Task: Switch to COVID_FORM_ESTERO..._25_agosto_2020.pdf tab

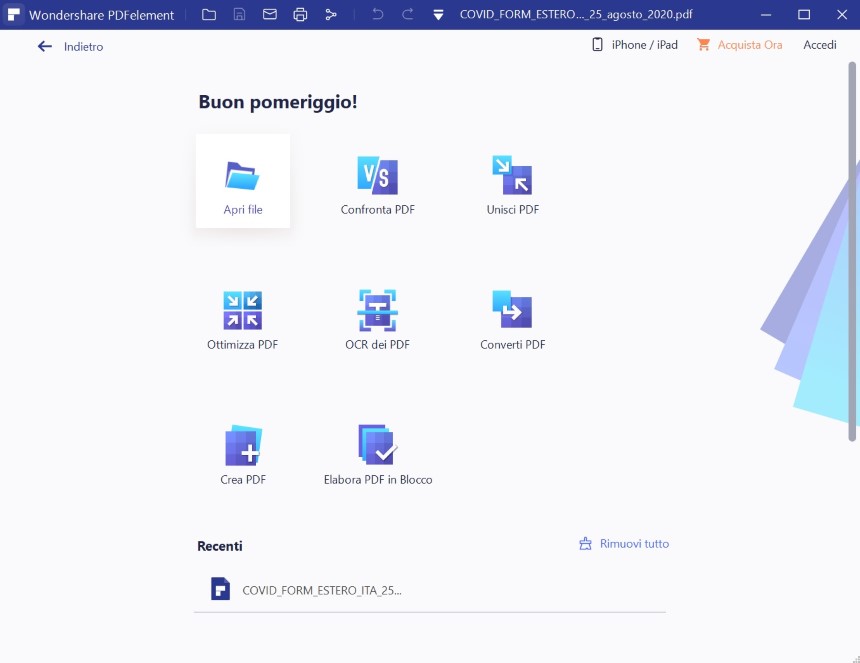Action: [x=576, y=15]
